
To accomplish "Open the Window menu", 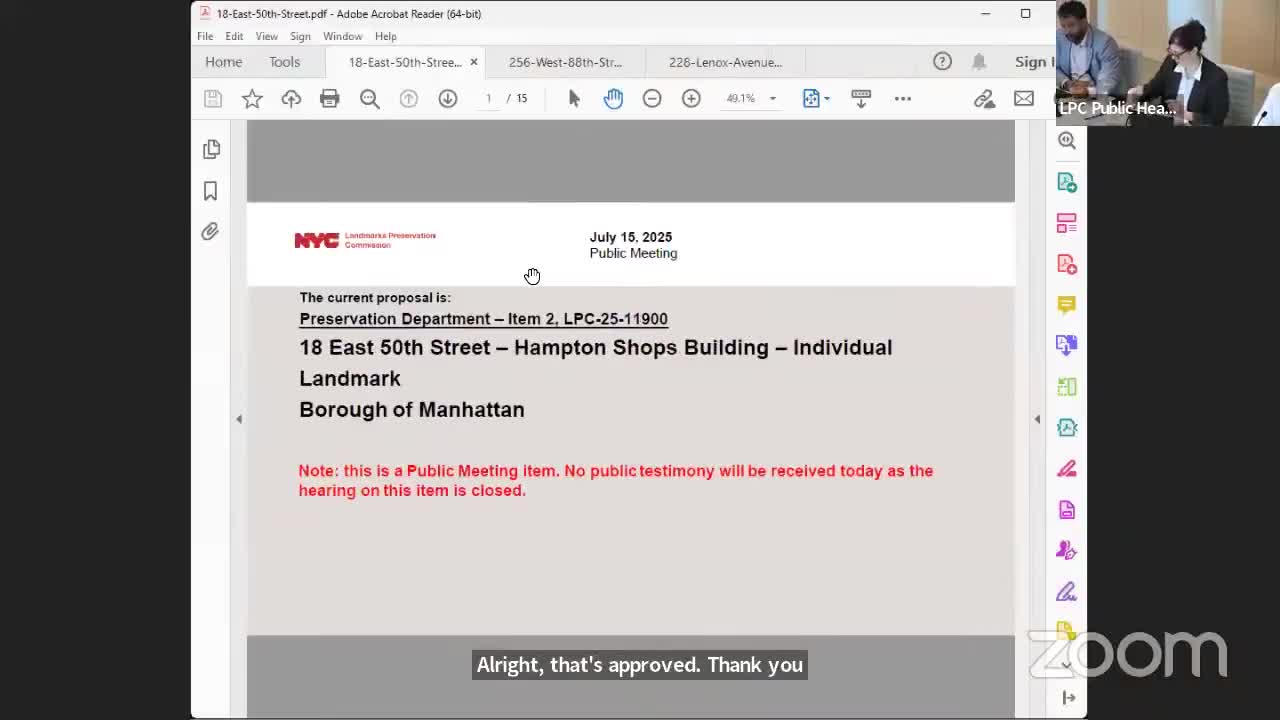I will [x=342, y=36].
